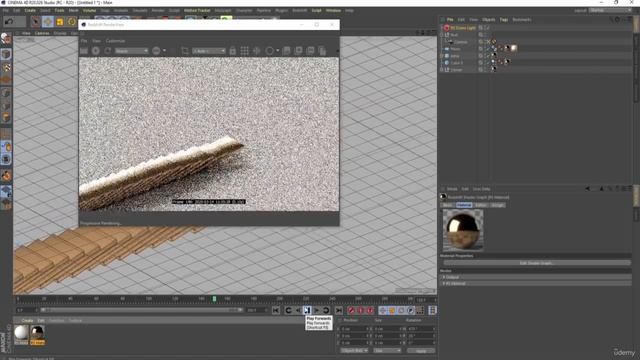Switch to Model mode in left sidebar
The width and height of the screenshot is (640, 360).
point(6,54)
